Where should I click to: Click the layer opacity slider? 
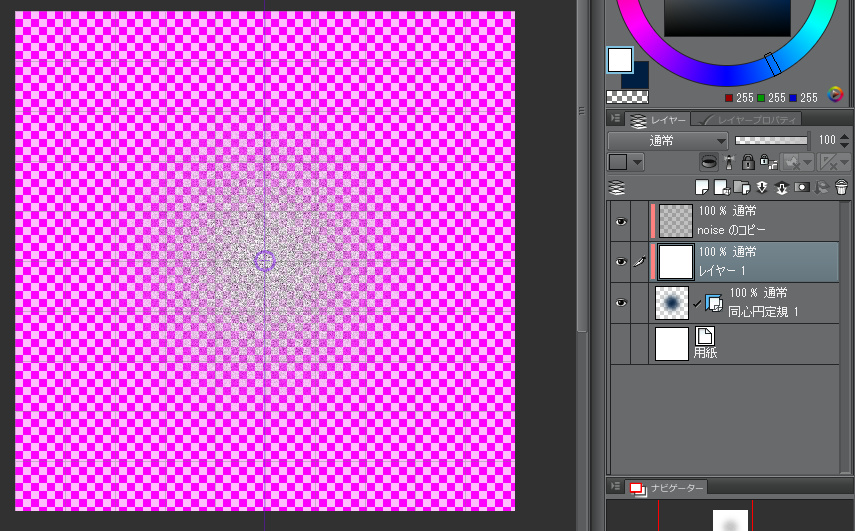[x=771, y=141]
